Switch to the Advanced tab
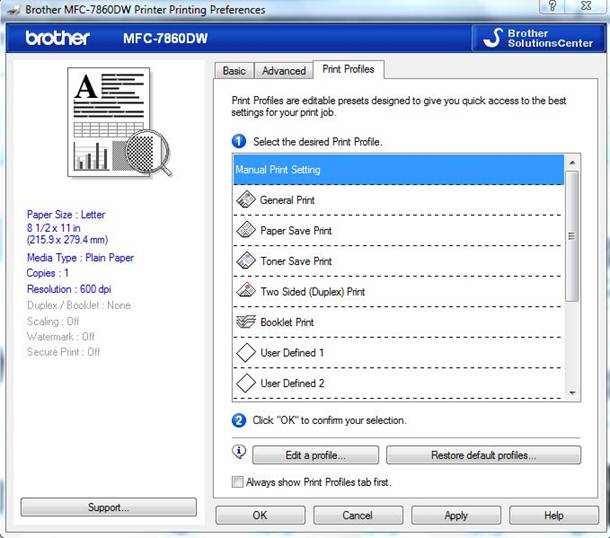The width and height of the screenshot is (610, 538). (x=283, y=71)
